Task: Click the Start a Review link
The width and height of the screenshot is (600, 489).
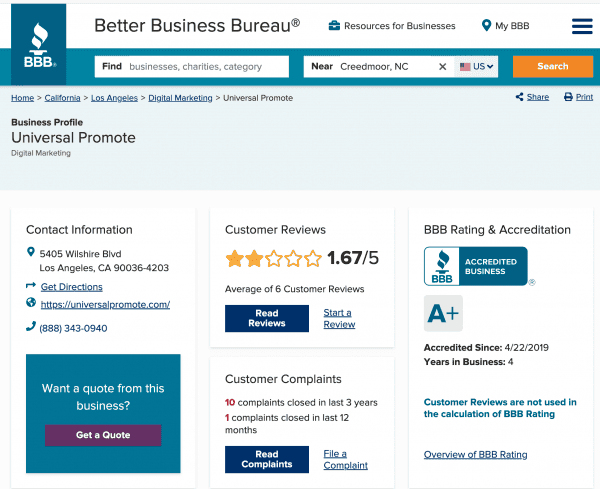Action: (x=339, y=318)
